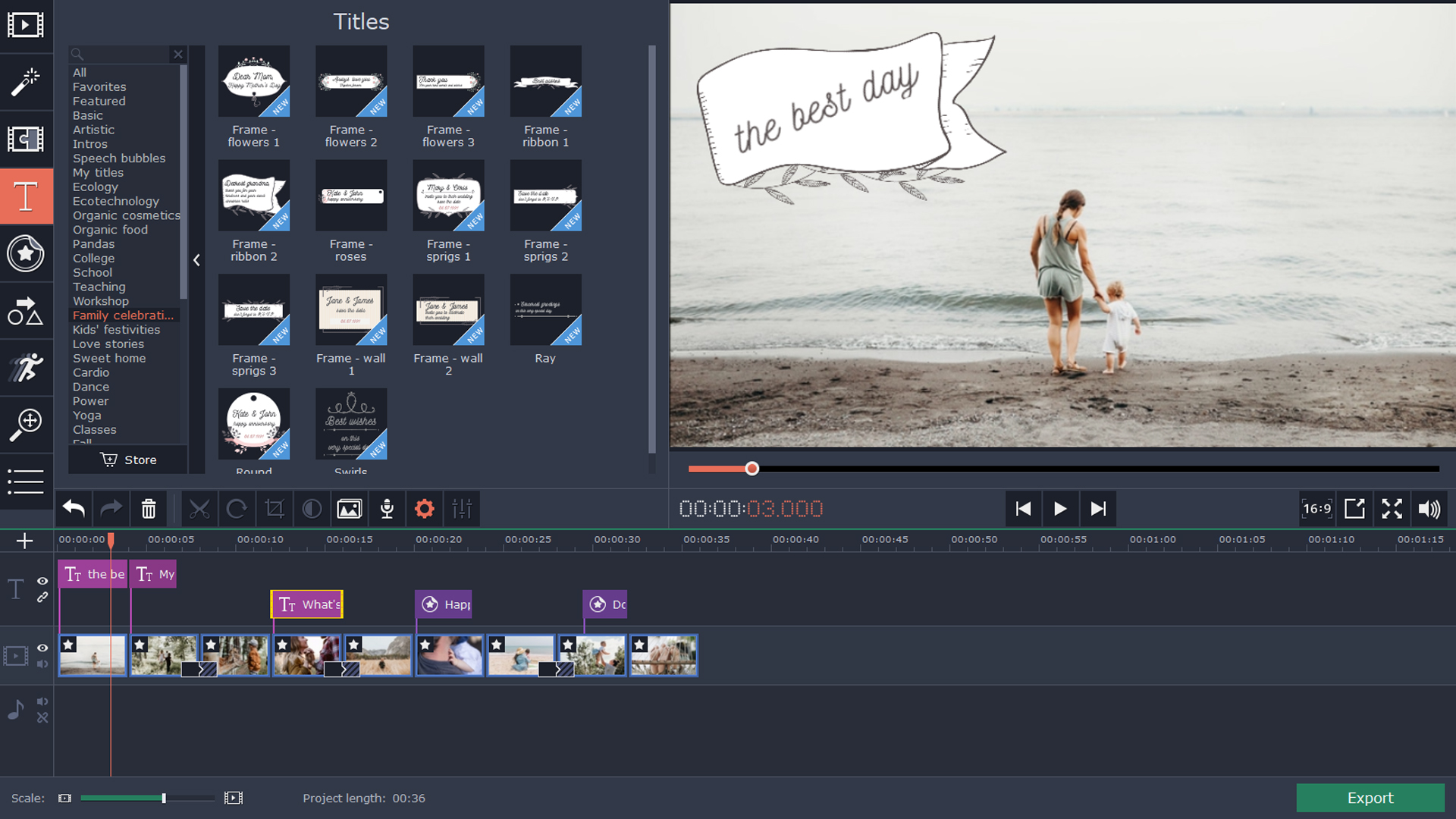This screenshot has width=1456, height=819.
Task: Record a voiceover using the microphone icon
Action: tap(387, 509)
